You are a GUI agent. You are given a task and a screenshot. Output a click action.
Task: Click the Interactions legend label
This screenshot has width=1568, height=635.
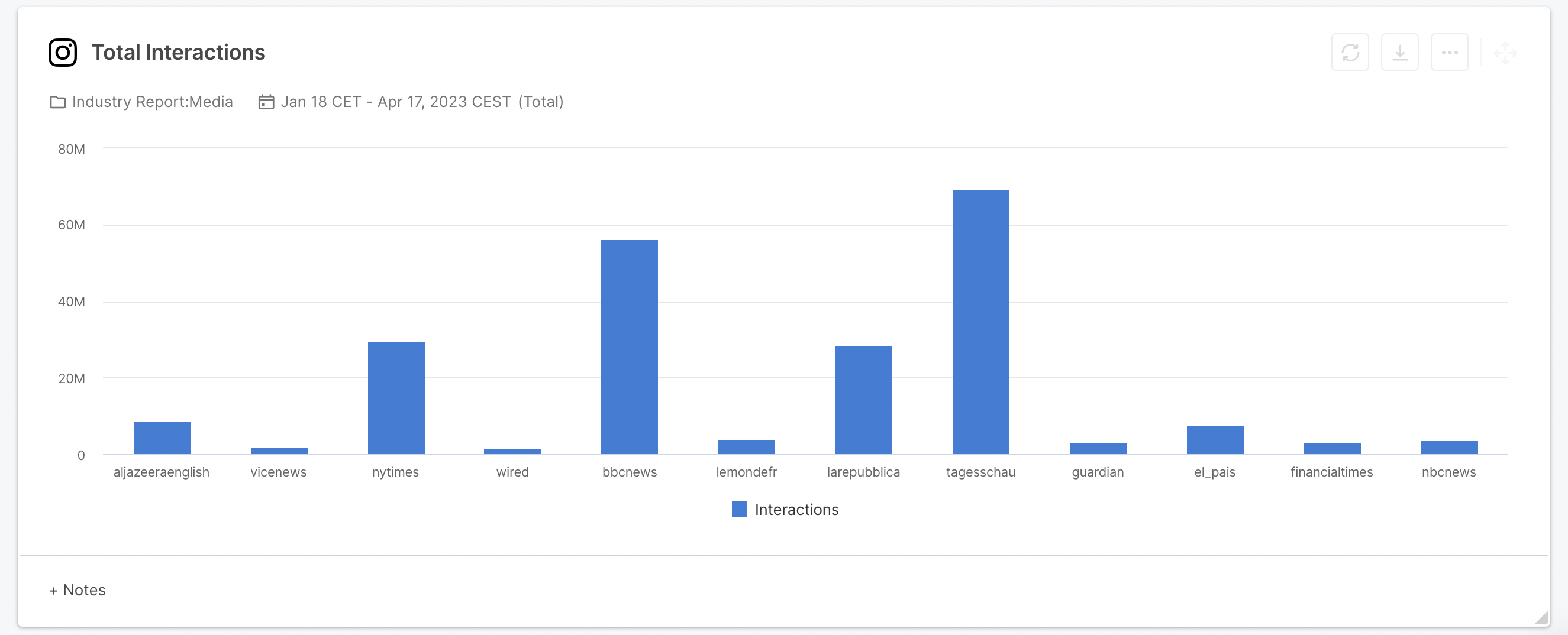(x=796, y=510)
